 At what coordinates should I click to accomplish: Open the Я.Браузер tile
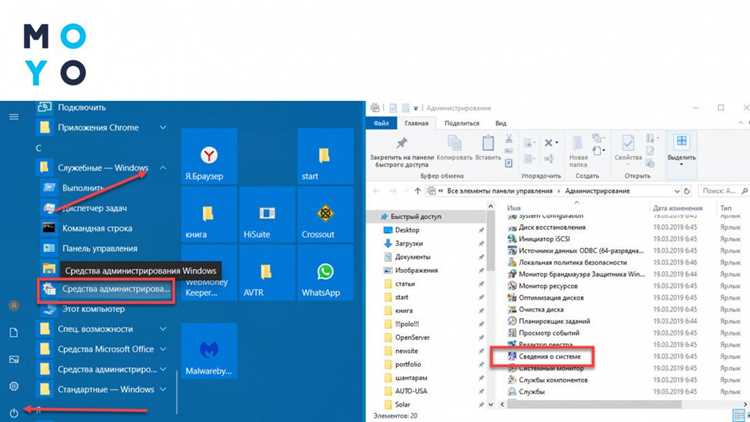[209, 156]
